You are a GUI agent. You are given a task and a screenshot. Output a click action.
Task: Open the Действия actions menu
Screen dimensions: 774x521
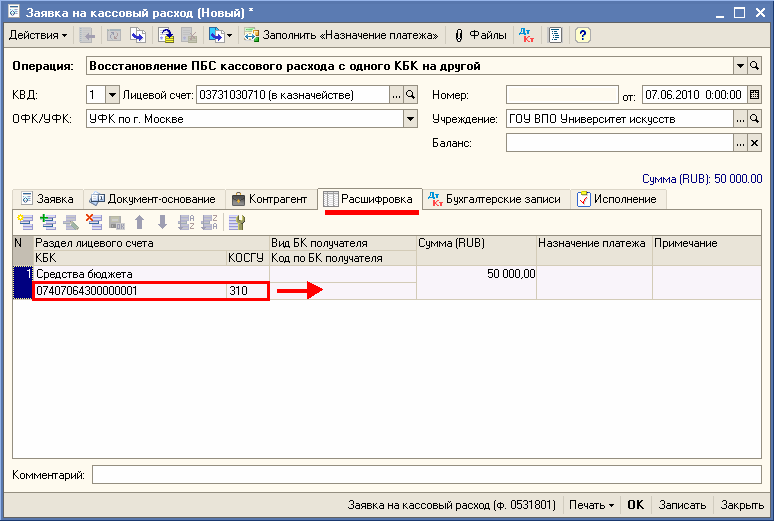(x=38, y=36)
